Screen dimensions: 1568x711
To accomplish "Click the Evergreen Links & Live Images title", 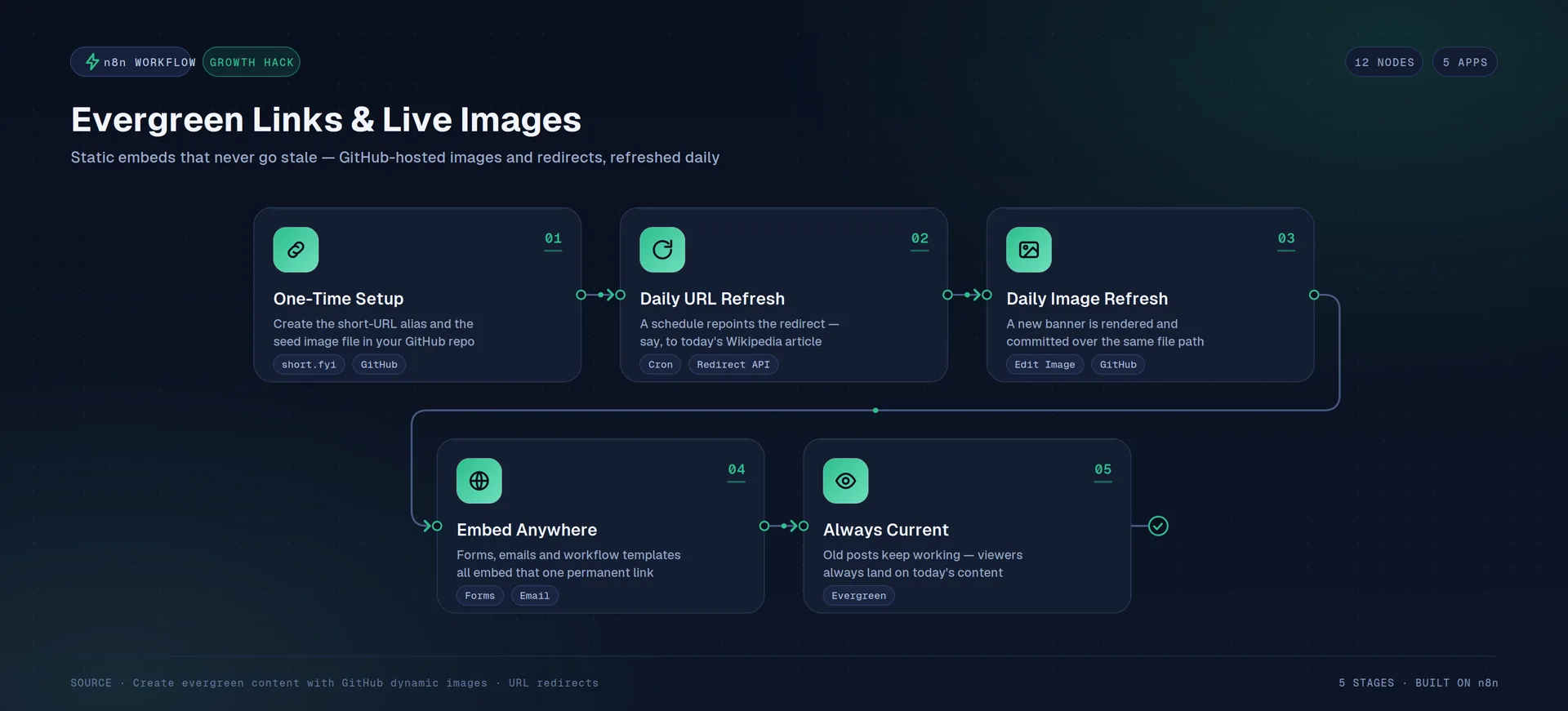I will click(326, 119).
